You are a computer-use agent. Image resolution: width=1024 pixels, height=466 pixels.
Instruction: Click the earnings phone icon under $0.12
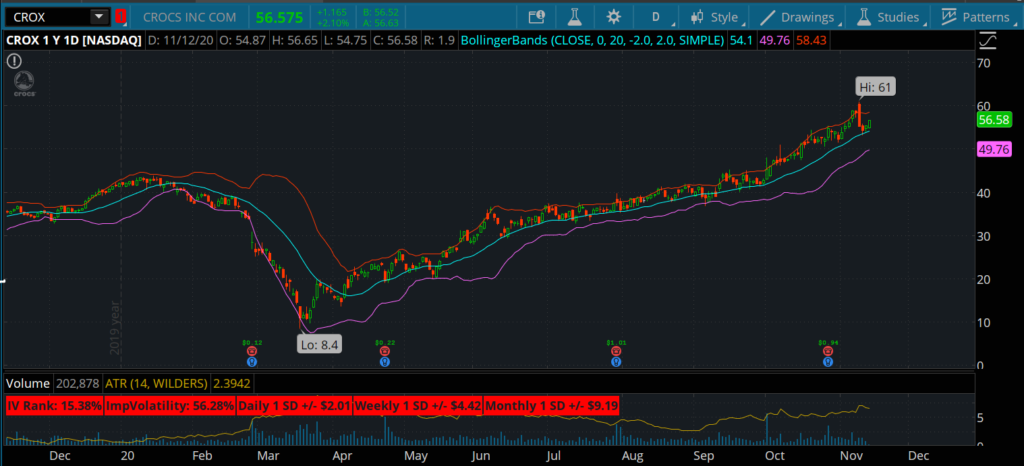[252, 351]
